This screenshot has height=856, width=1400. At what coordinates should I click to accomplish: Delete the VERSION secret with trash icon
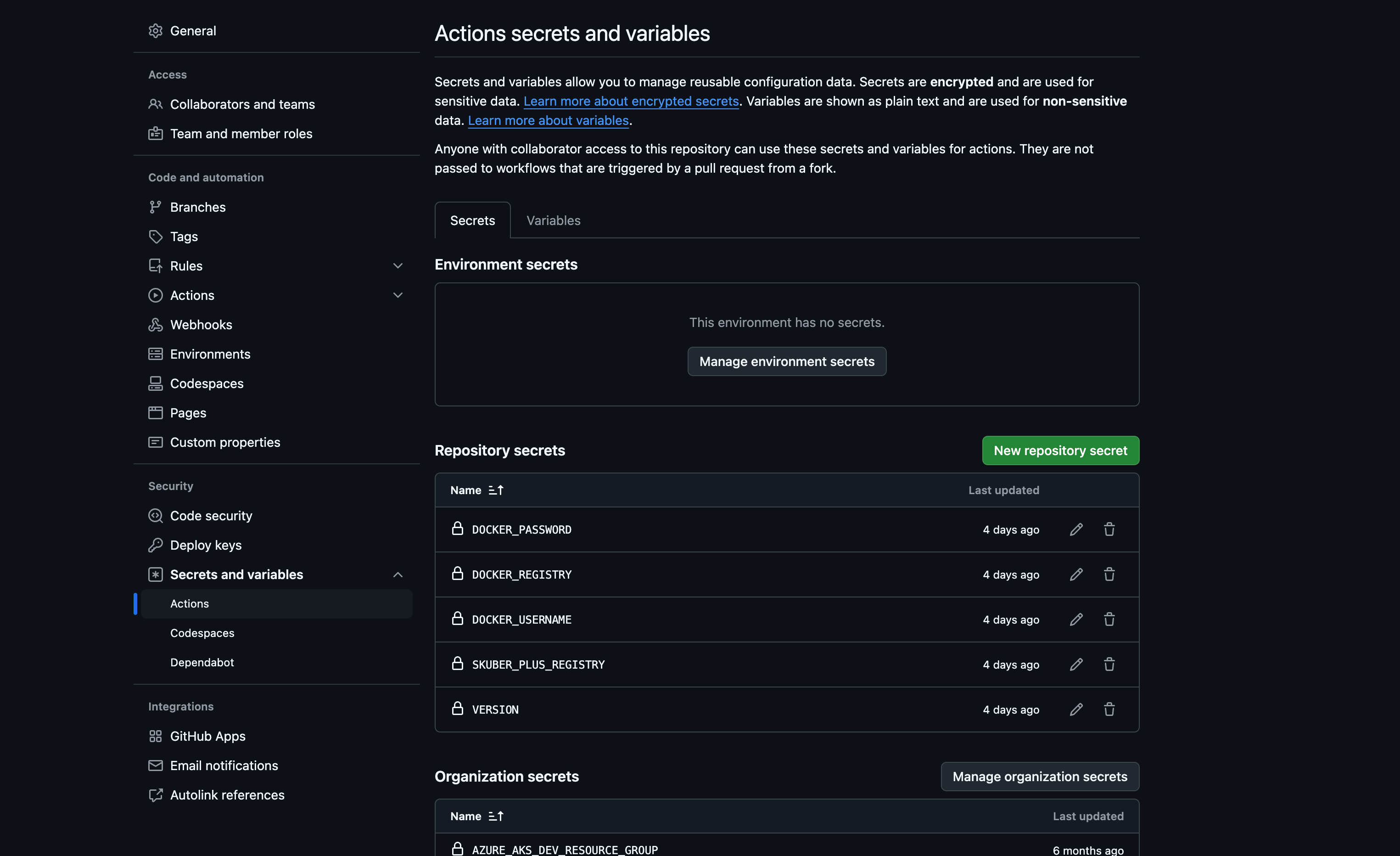click(x=1109, y=709)
